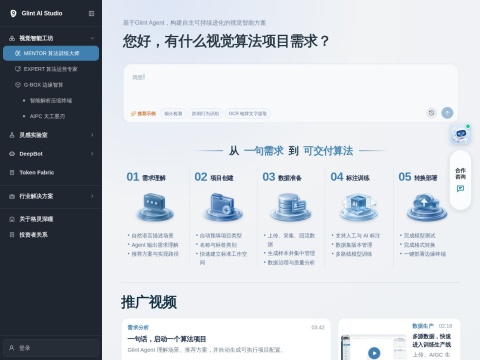The image size is (480, 360).
Task: Click the 02 项目创建 step heading
Action: click(x=214, y=177)
